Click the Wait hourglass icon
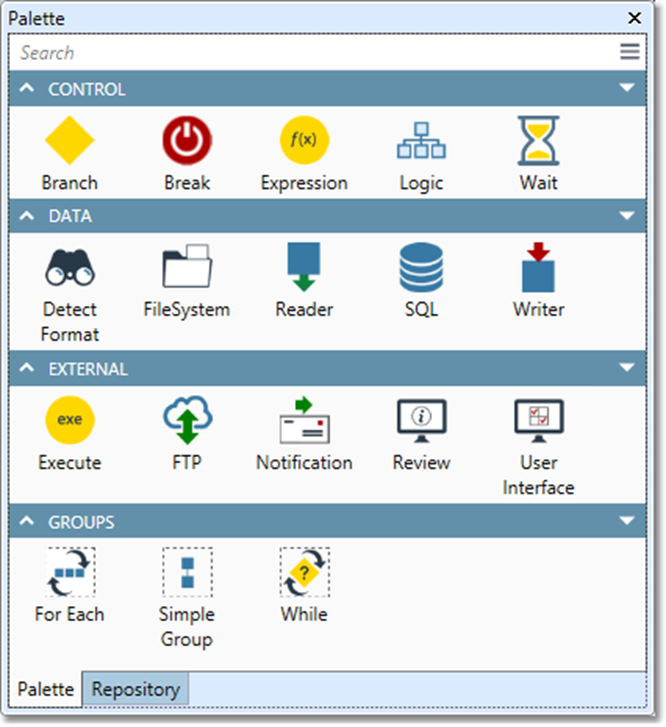Image resolution: width=666 pixels, height=727 pixels. coord(538,141)
